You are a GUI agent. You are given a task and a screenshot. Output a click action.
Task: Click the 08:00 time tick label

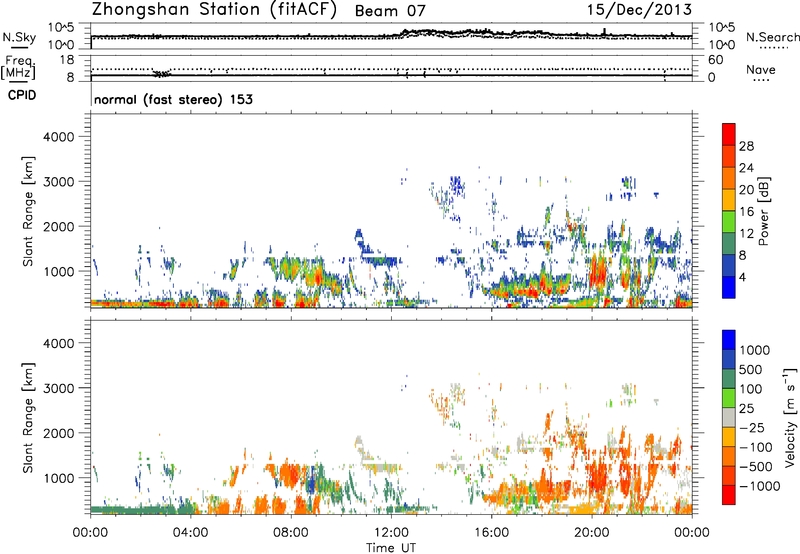[x=291, y=533]
